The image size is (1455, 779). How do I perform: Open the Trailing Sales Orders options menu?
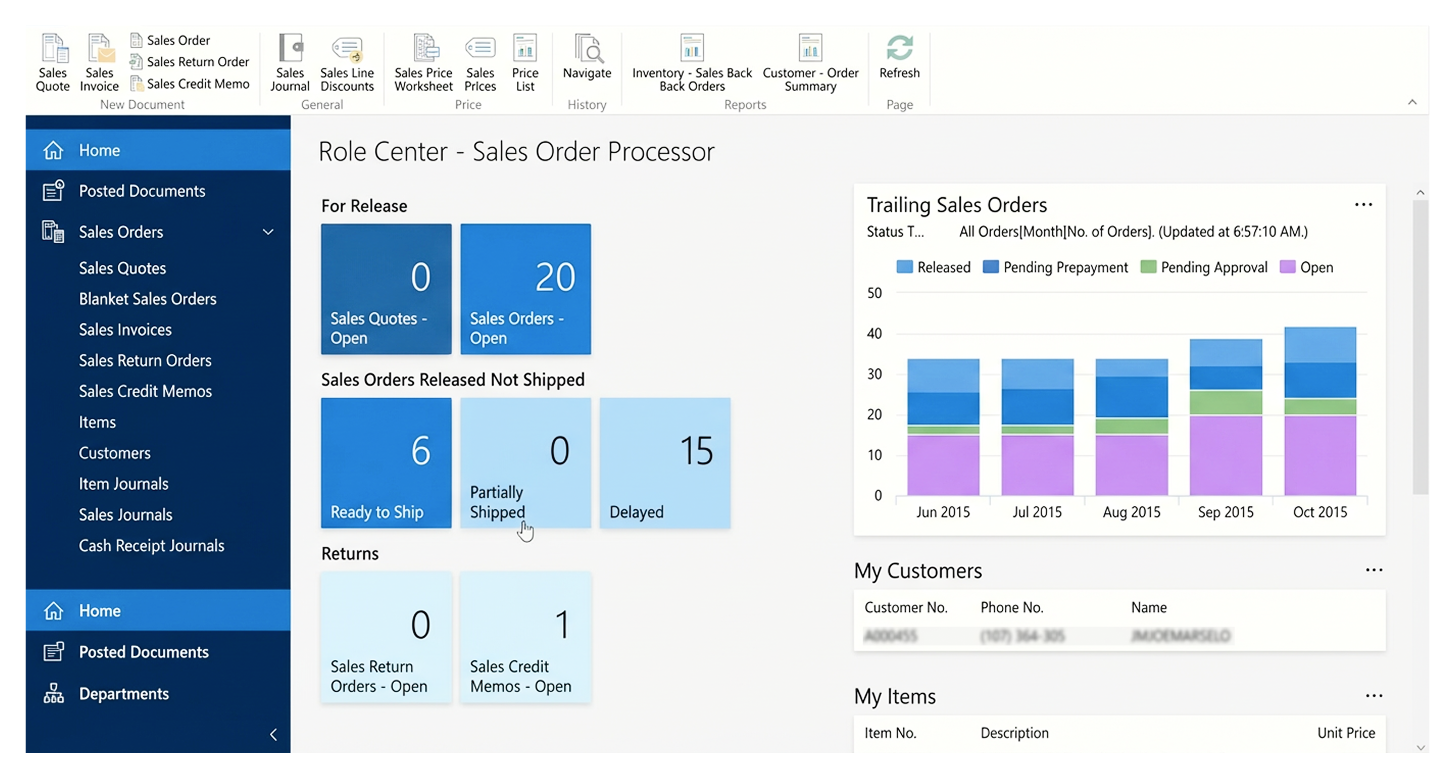pyautogui.click(x=1363, y=205)
